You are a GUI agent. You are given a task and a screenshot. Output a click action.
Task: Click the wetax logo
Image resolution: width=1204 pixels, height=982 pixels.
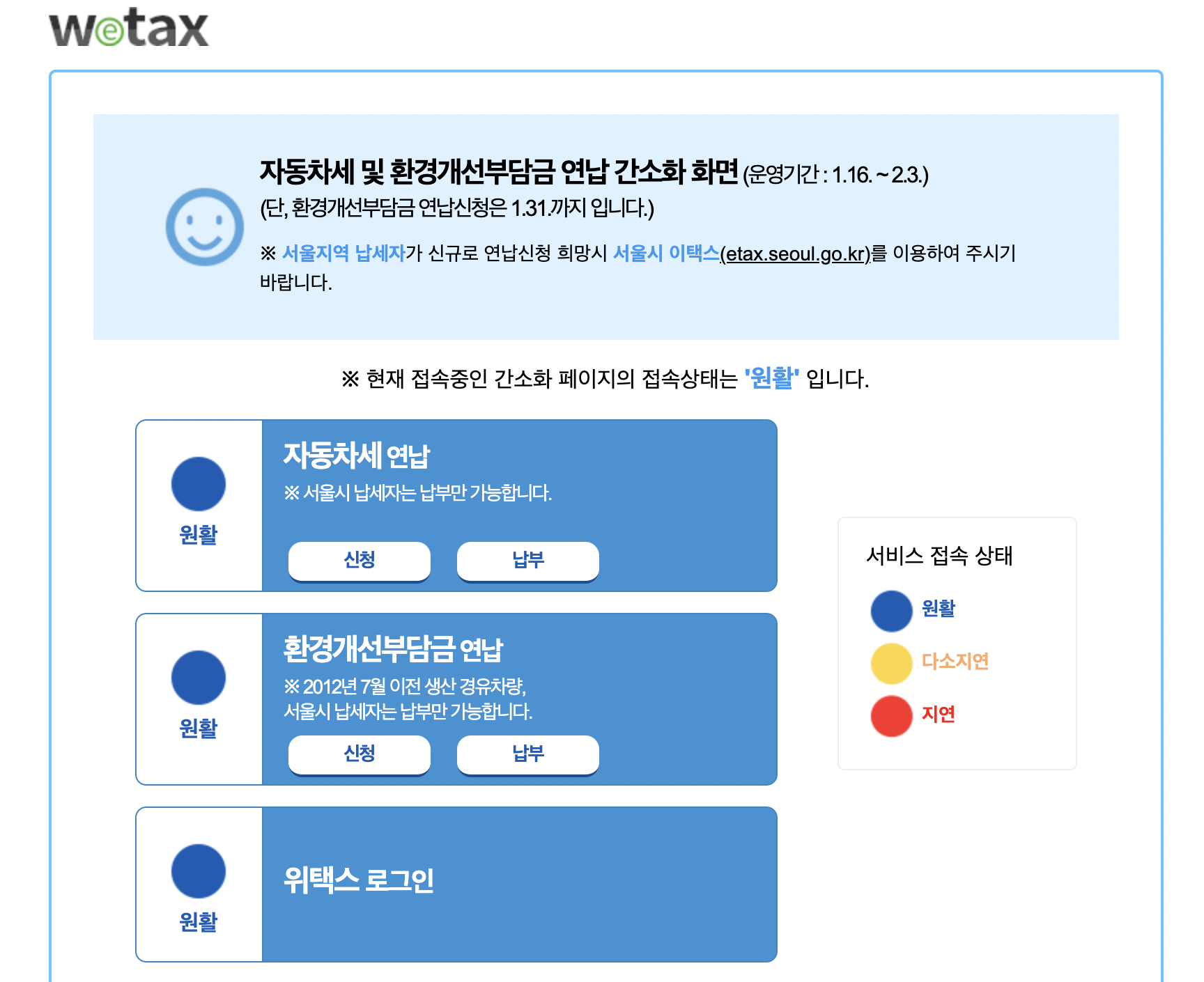tap(129, 28)
